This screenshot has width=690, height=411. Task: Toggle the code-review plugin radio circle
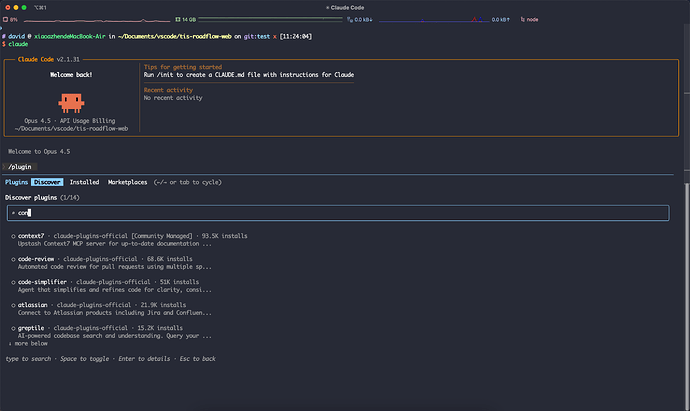click(x=13, y=259)
